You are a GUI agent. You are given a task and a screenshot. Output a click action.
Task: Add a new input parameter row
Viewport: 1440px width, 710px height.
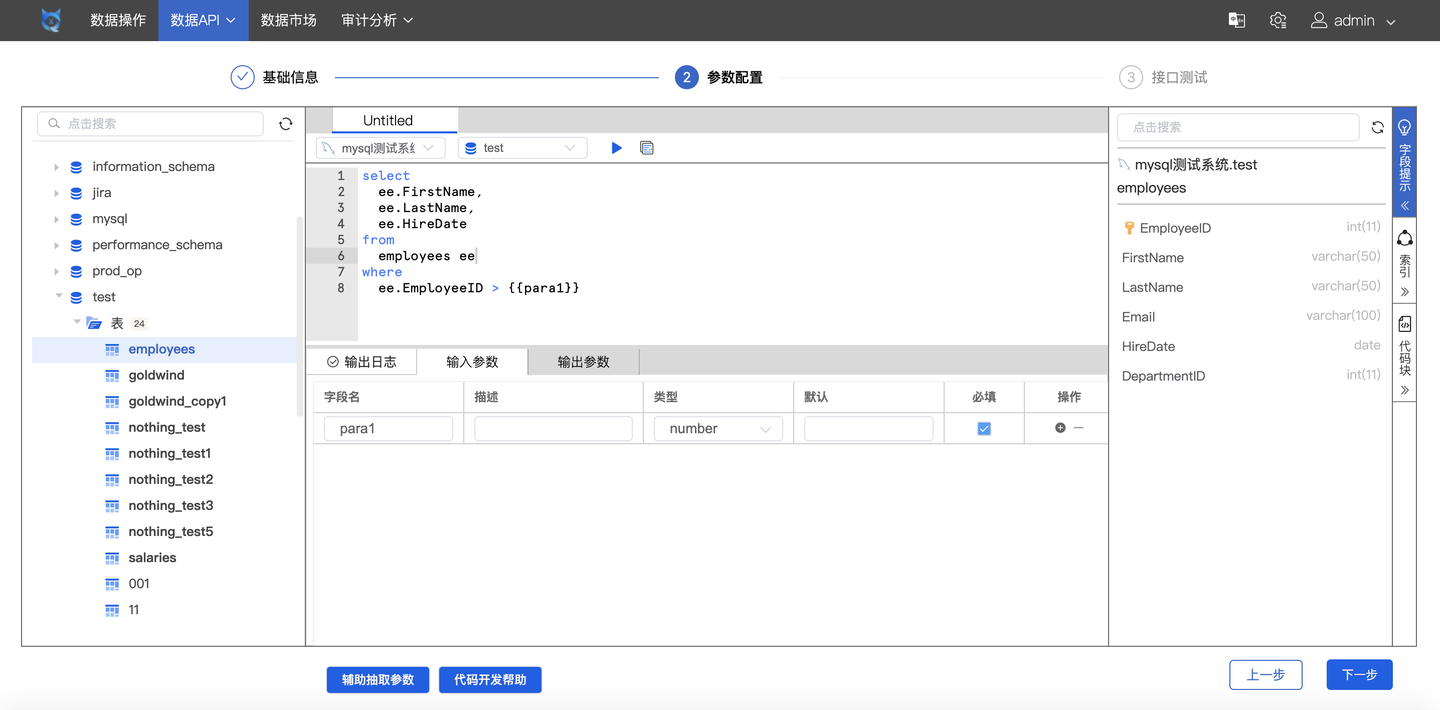(1059, 427)
